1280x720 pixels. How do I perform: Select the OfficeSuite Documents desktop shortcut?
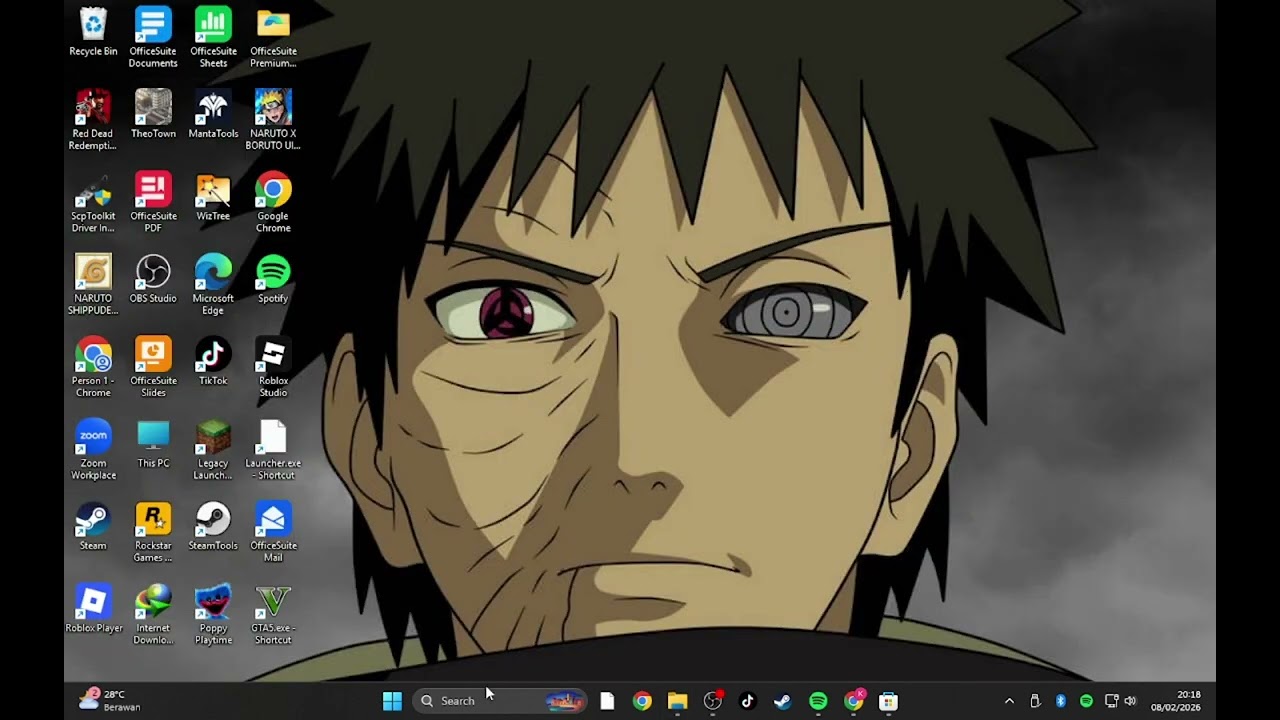(153, 38)
